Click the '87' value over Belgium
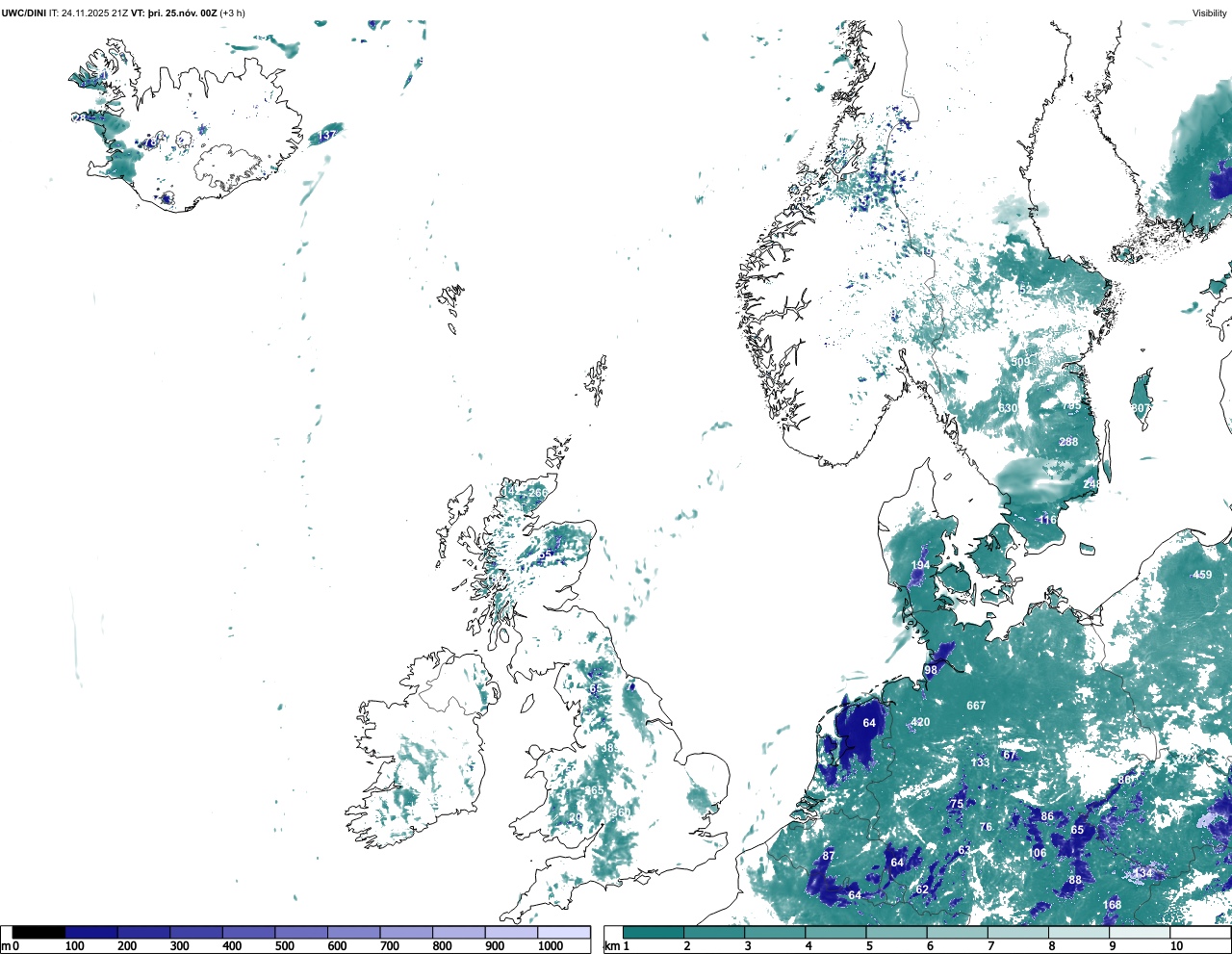Image resolution: width=1232 pixels, height=954 pixels. click(829, 856)
